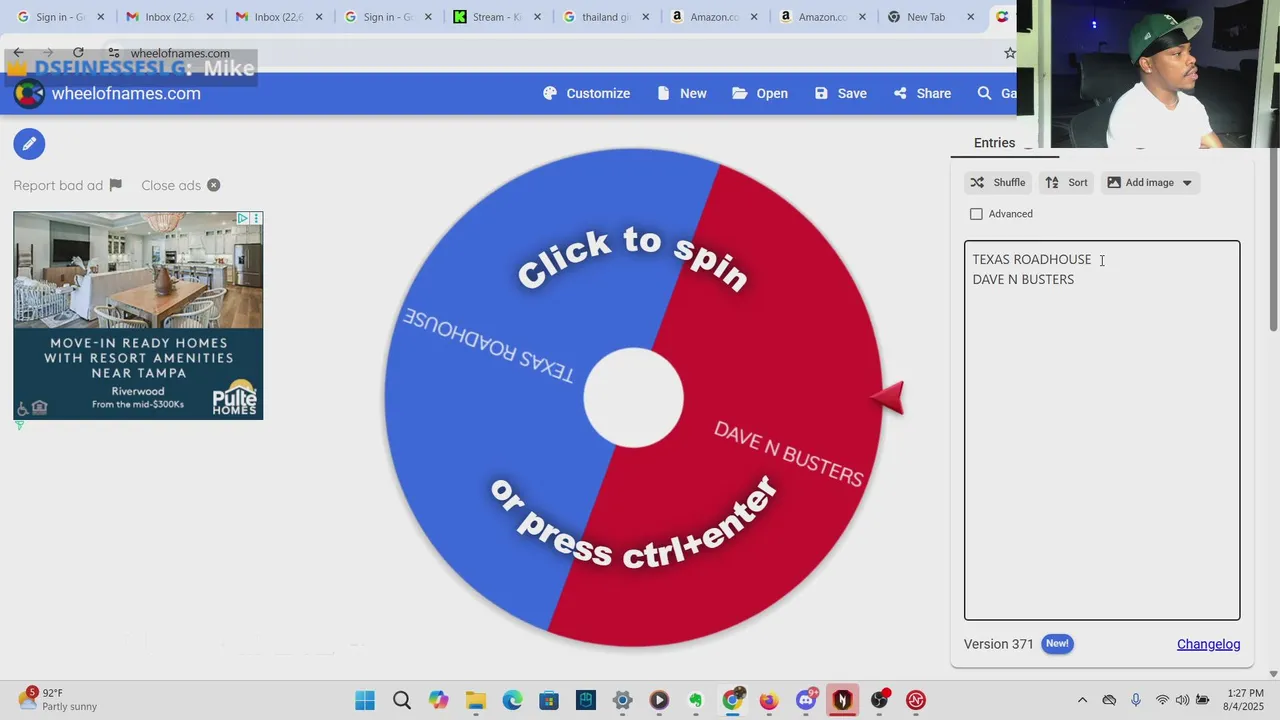
Task: Report bad ad via flag link
Action: tap(67, 185)
